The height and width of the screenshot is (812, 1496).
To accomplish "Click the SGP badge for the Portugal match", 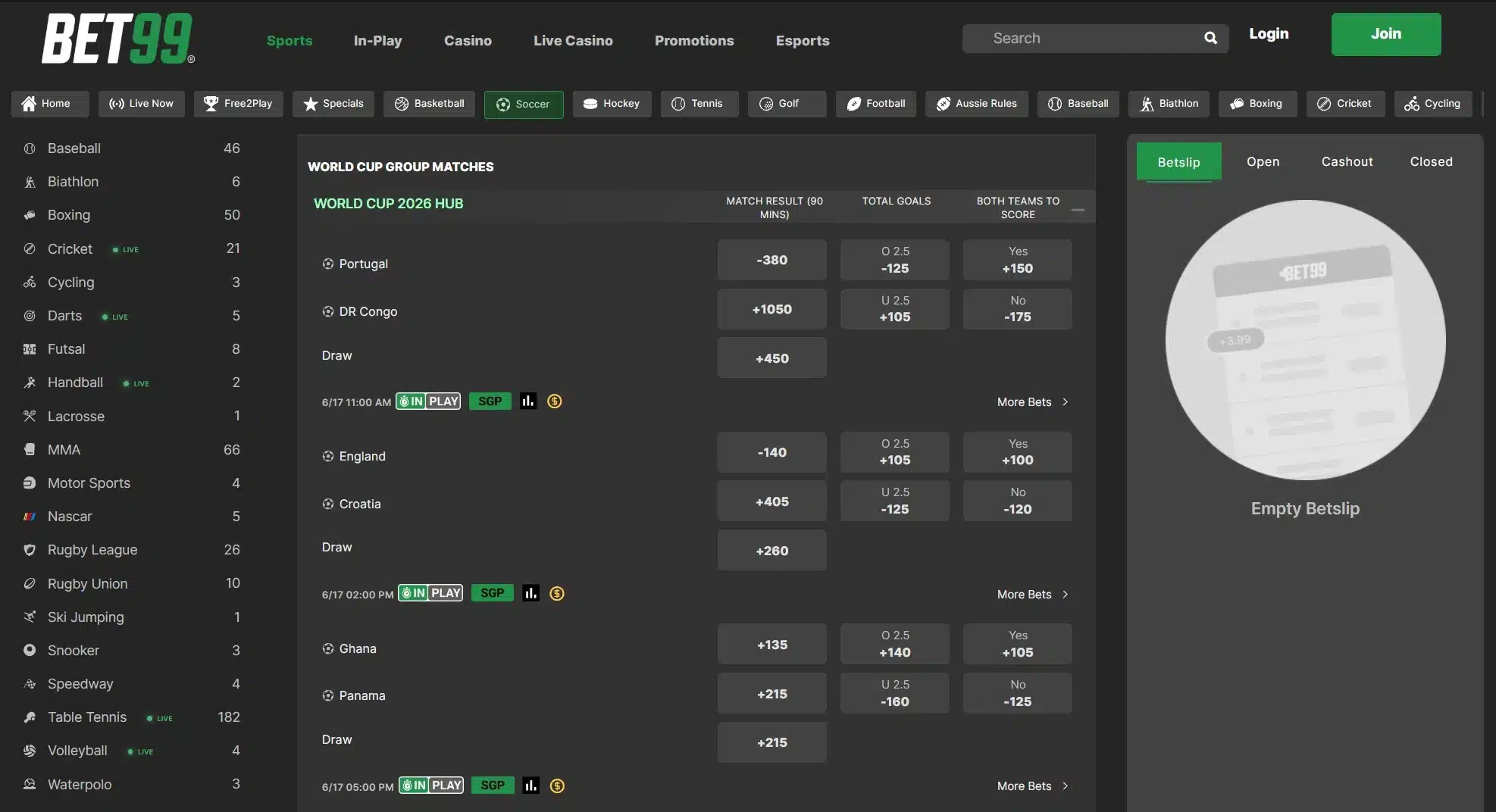I will click(490, 401).
